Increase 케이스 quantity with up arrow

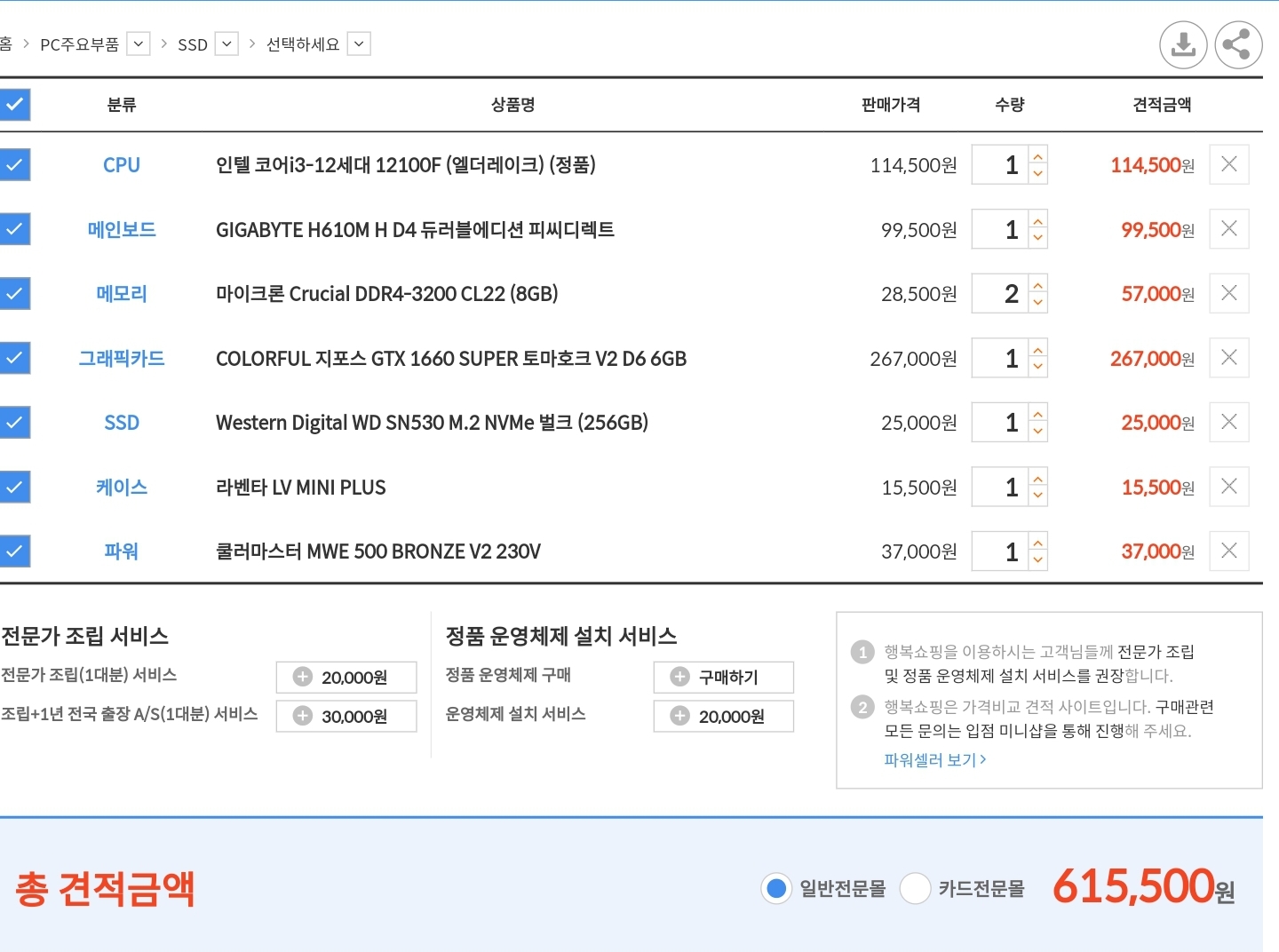coord(1038,477)
